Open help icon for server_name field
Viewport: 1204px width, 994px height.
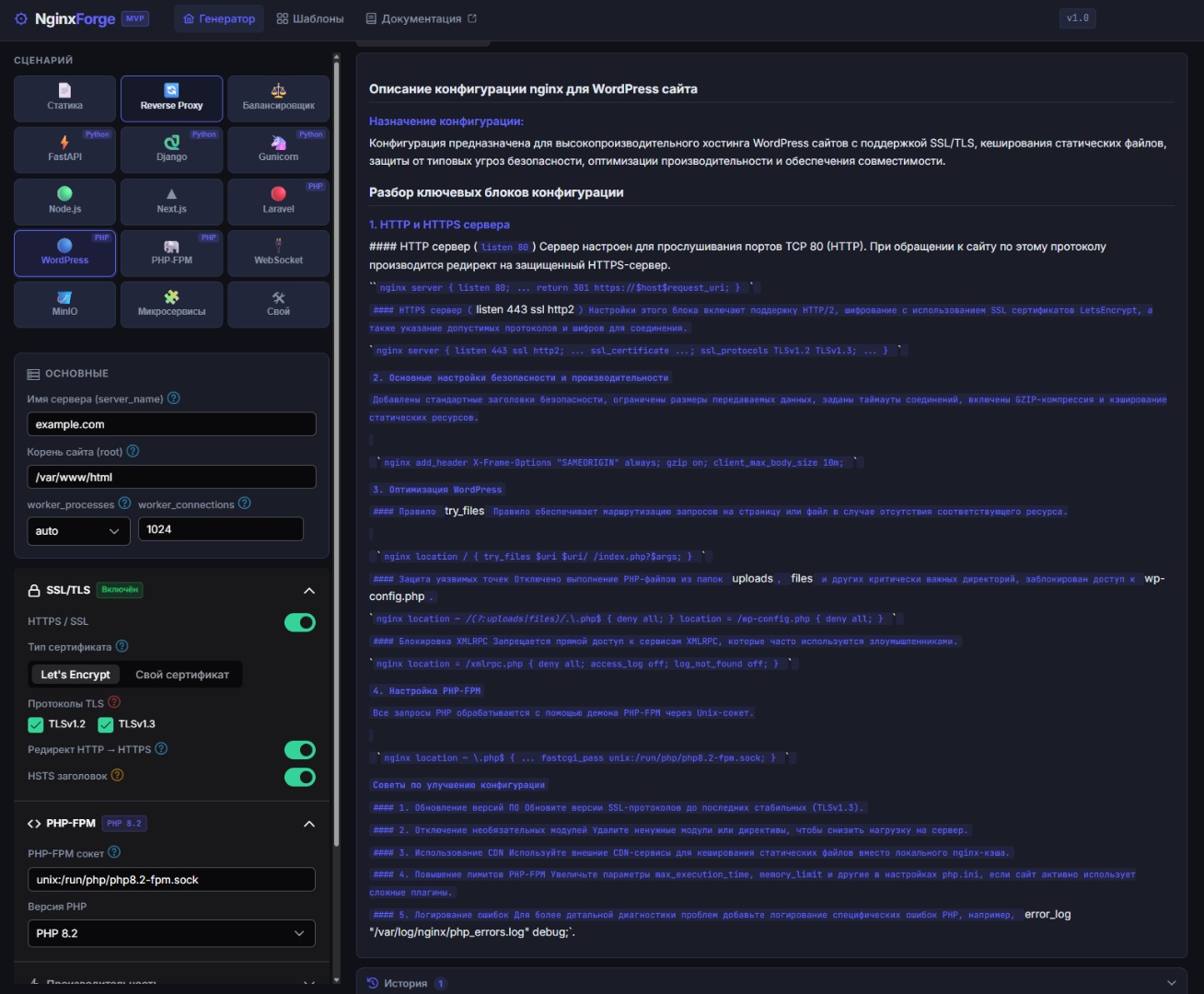[174, 399]
